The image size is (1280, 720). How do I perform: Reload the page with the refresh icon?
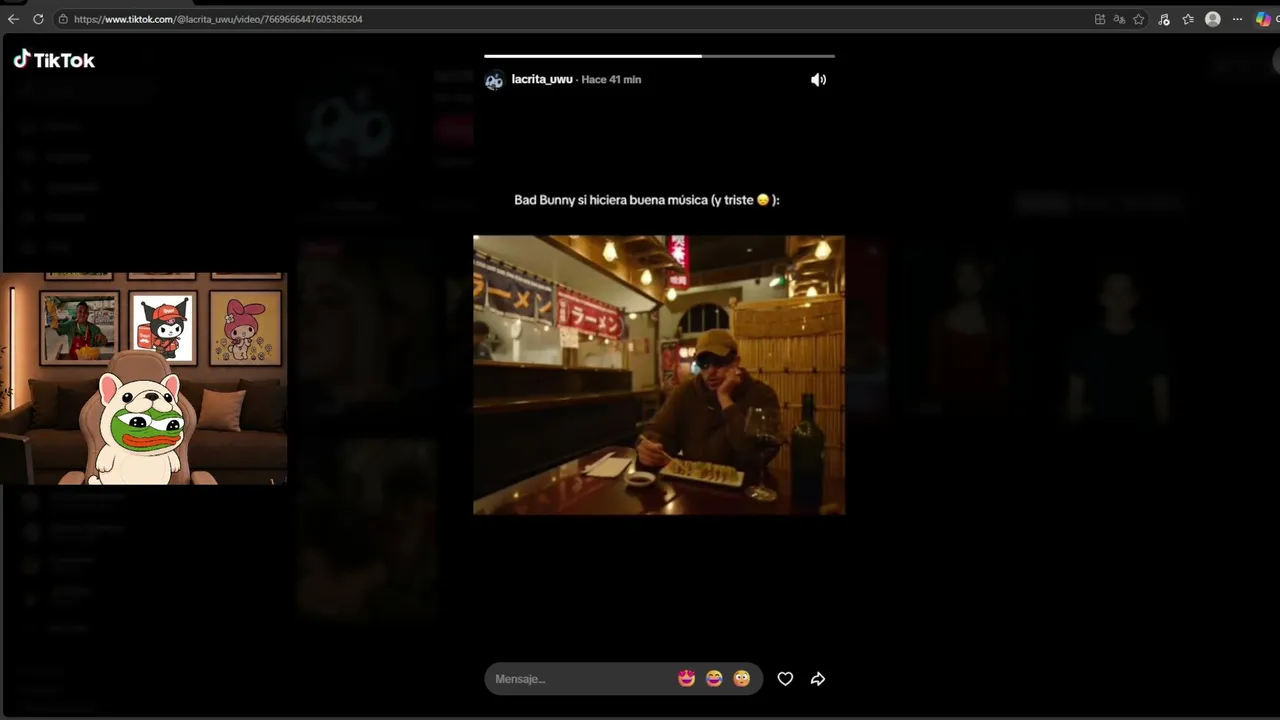click(38, 19)
